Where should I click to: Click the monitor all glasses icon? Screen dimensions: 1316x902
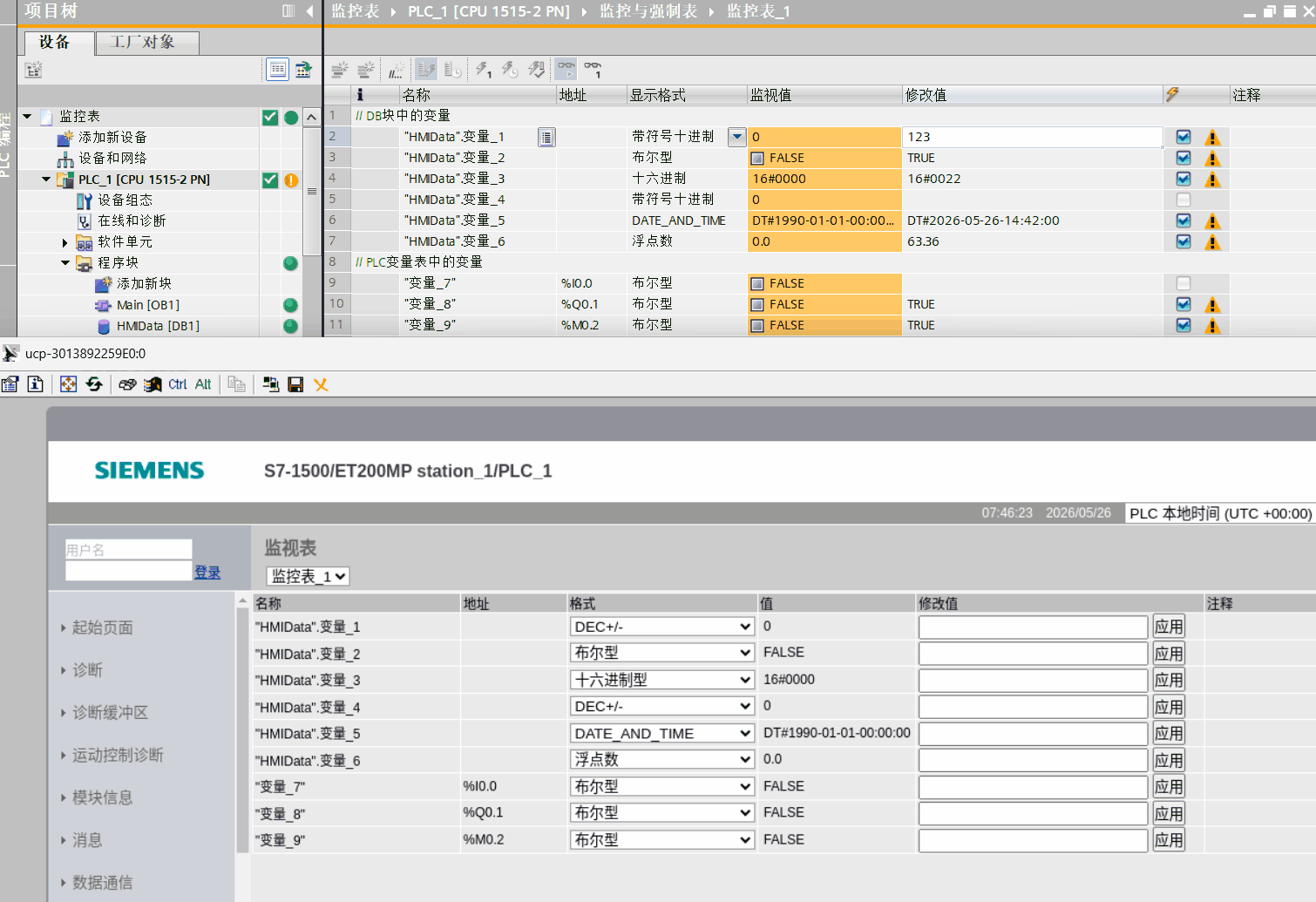[x=566, y=70]
